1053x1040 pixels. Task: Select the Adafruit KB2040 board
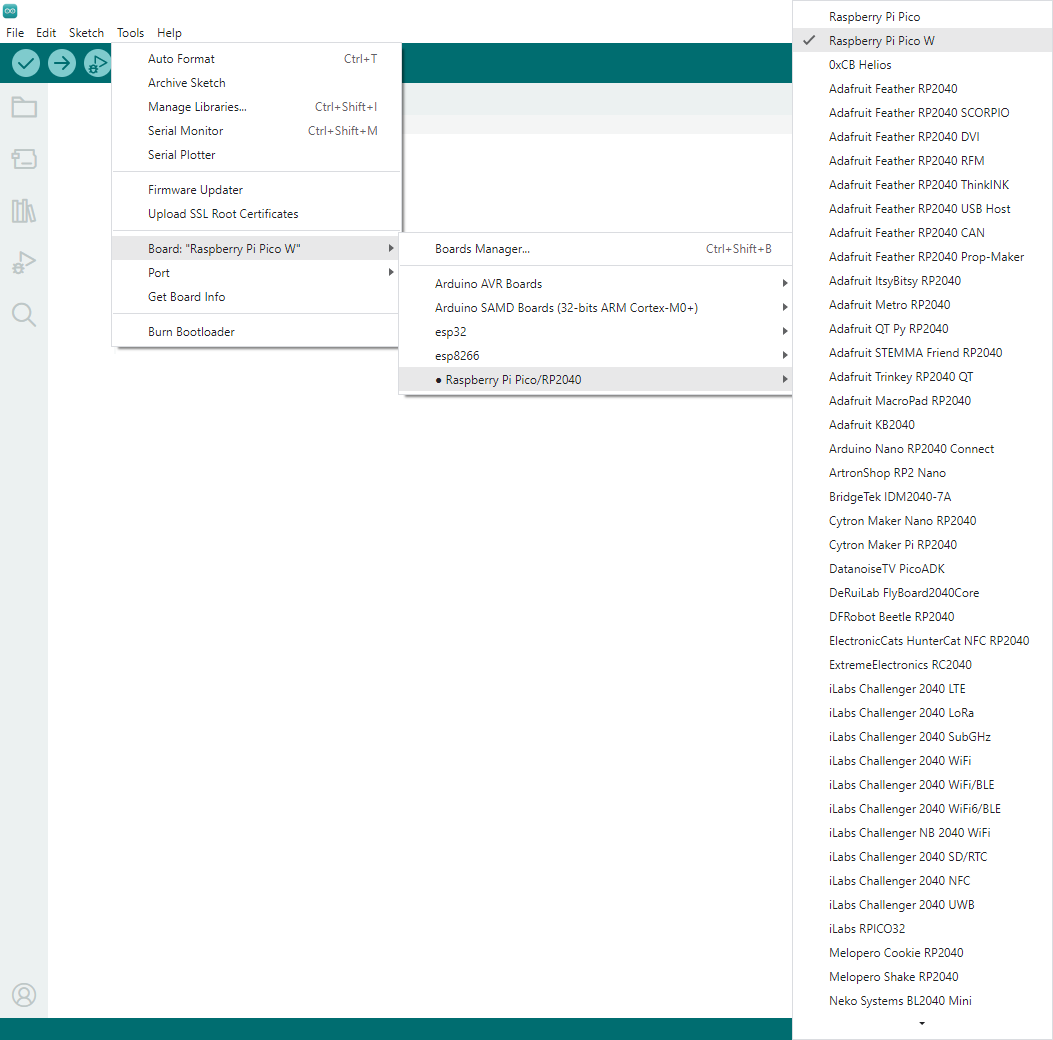coord(923,425)
